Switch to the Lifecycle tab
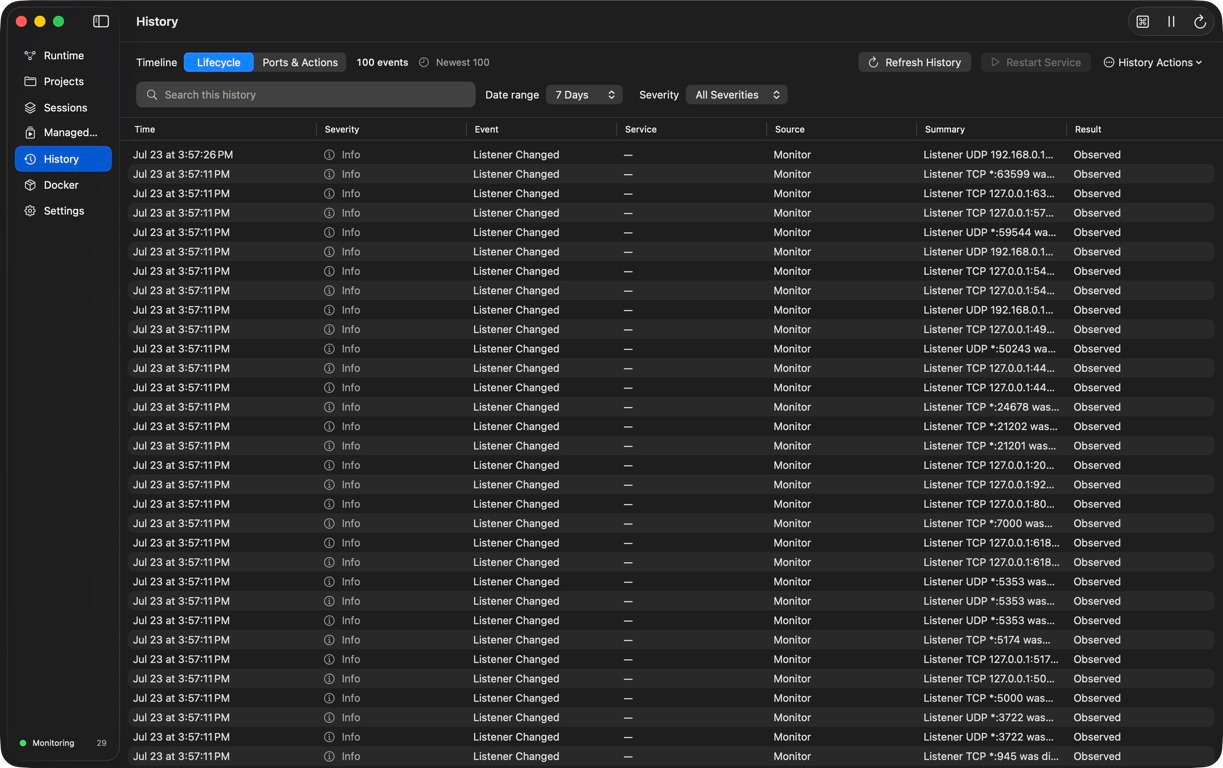The height and width of the screenshot is (768, 1223). pos(218,62)
